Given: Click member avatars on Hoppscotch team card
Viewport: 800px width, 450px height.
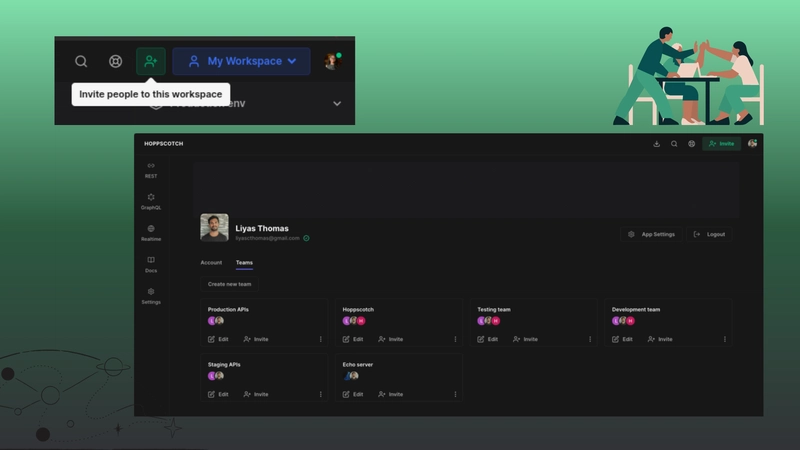Looking at the screenshot, I should coord(354,321).
